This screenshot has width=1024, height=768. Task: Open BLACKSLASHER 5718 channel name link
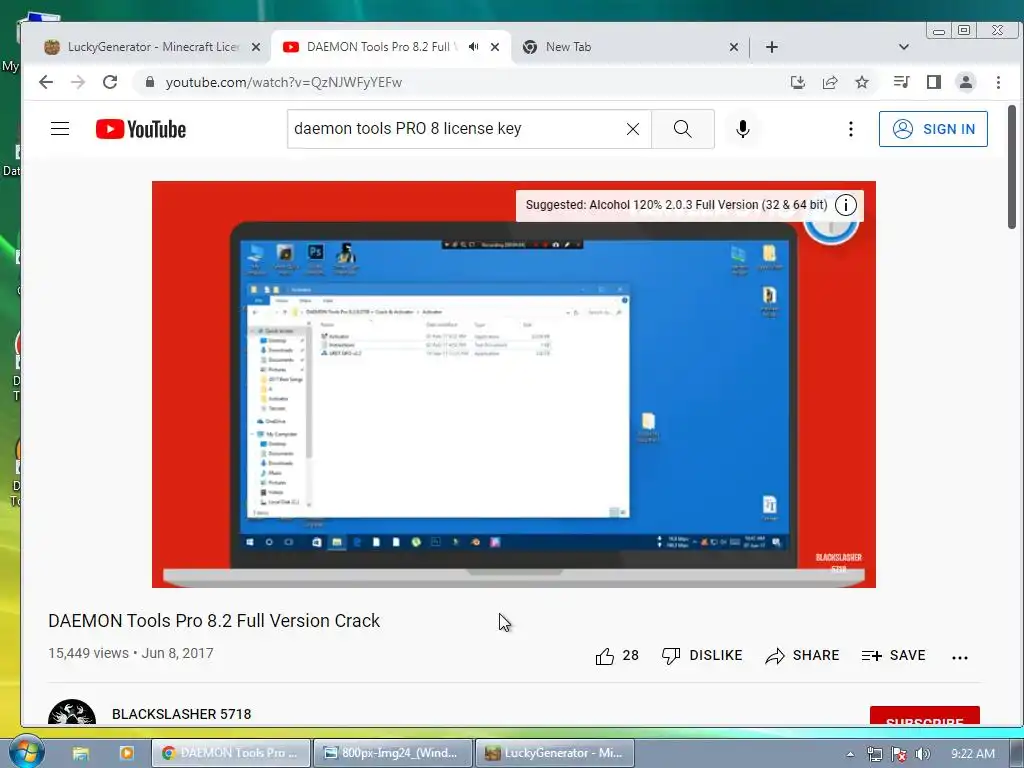(182, 714)
